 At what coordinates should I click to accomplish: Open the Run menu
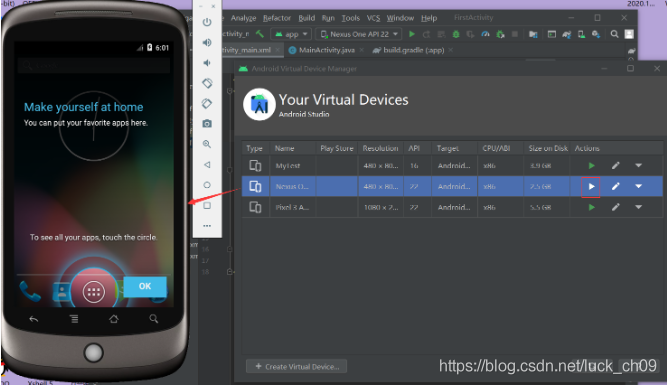click(x=328, y=18)
